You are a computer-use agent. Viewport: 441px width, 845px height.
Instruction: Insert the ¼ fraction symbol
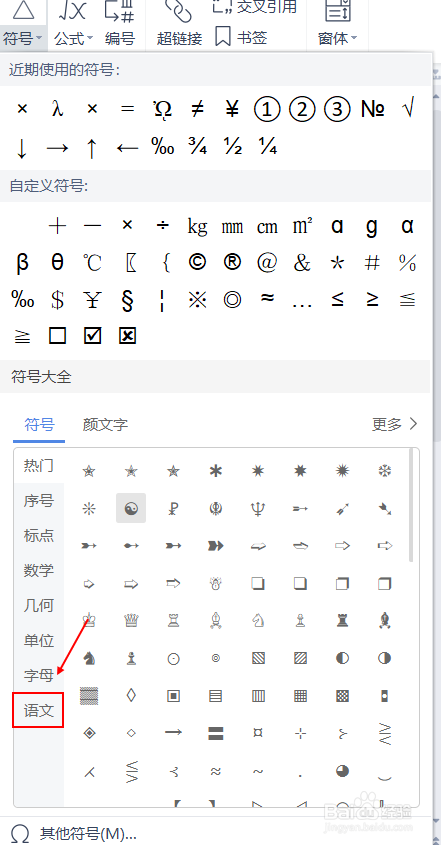[267, 146]
